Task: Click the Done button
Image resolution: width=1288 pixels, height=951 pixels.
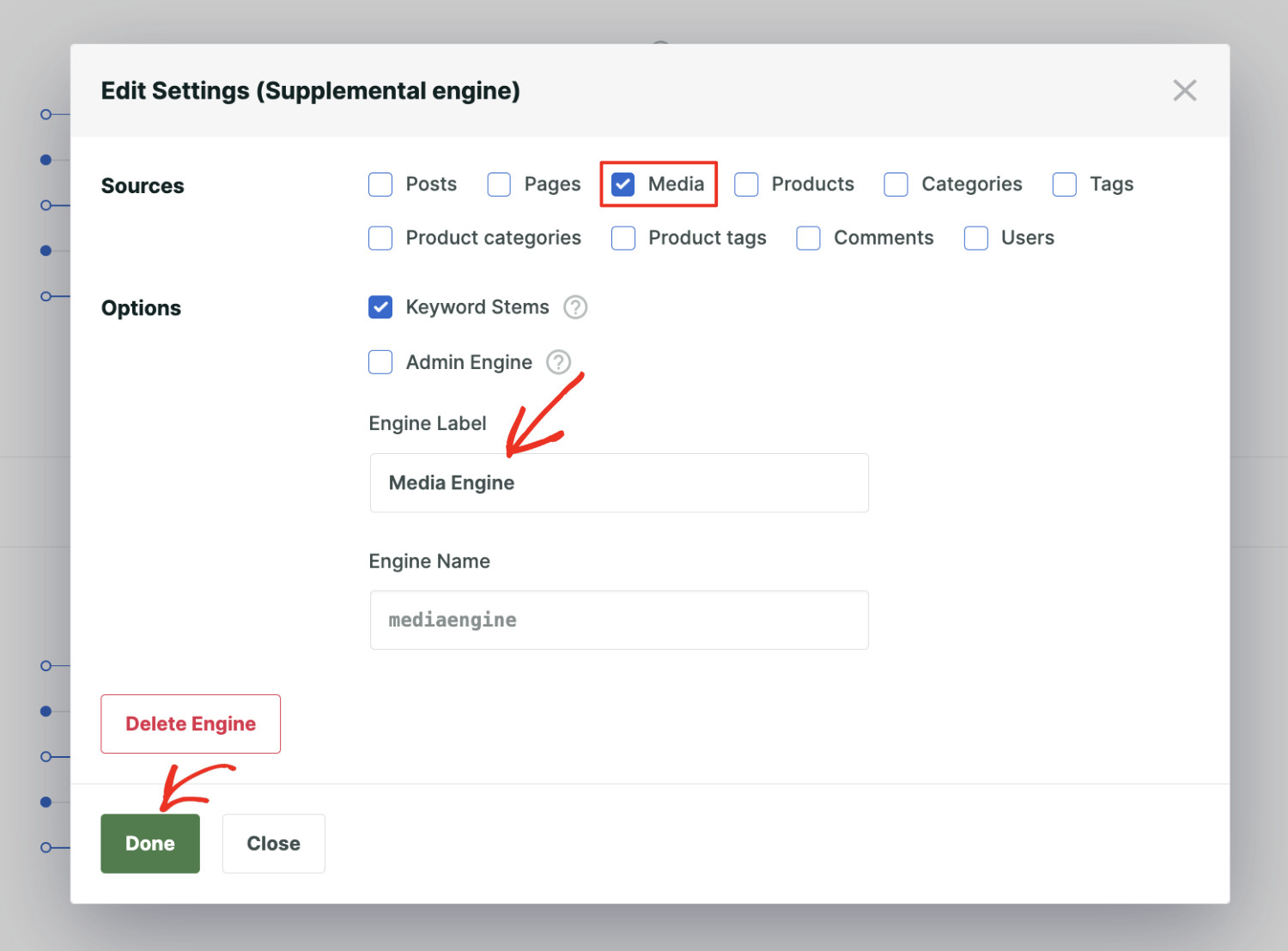Action: (149, 843)
